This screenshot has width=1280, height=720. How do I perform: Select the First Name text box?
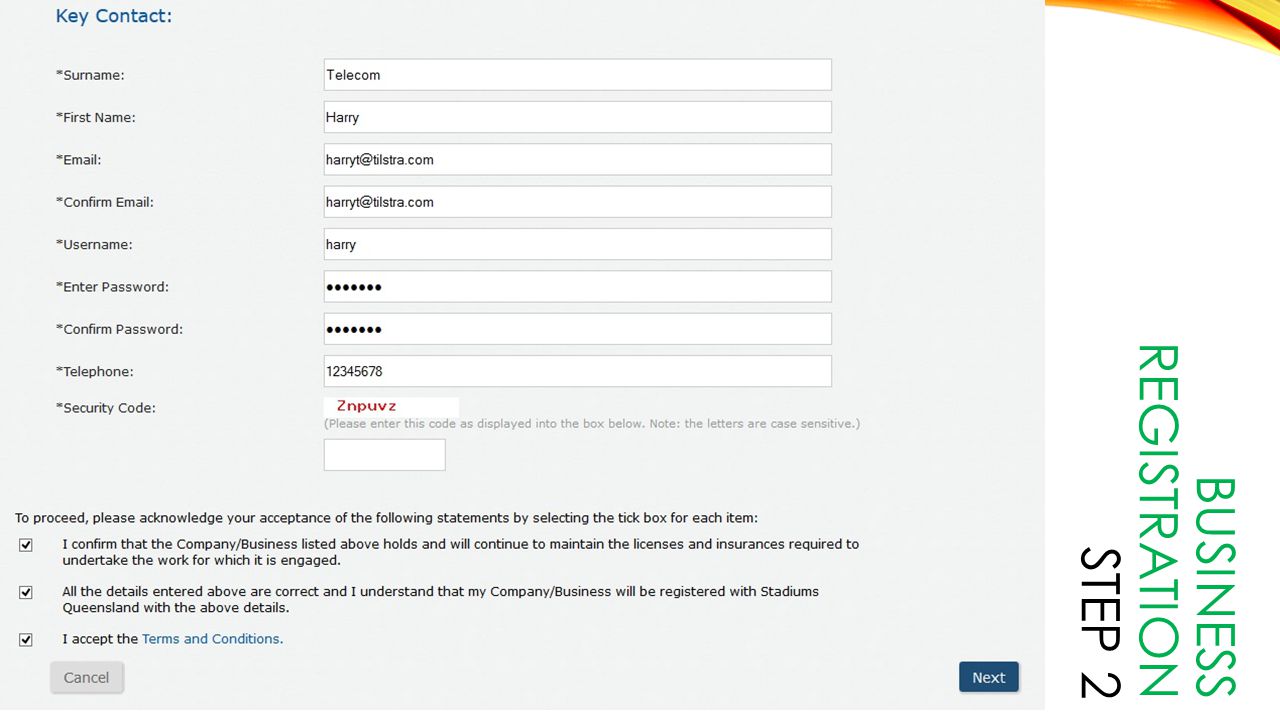(577, 117)
